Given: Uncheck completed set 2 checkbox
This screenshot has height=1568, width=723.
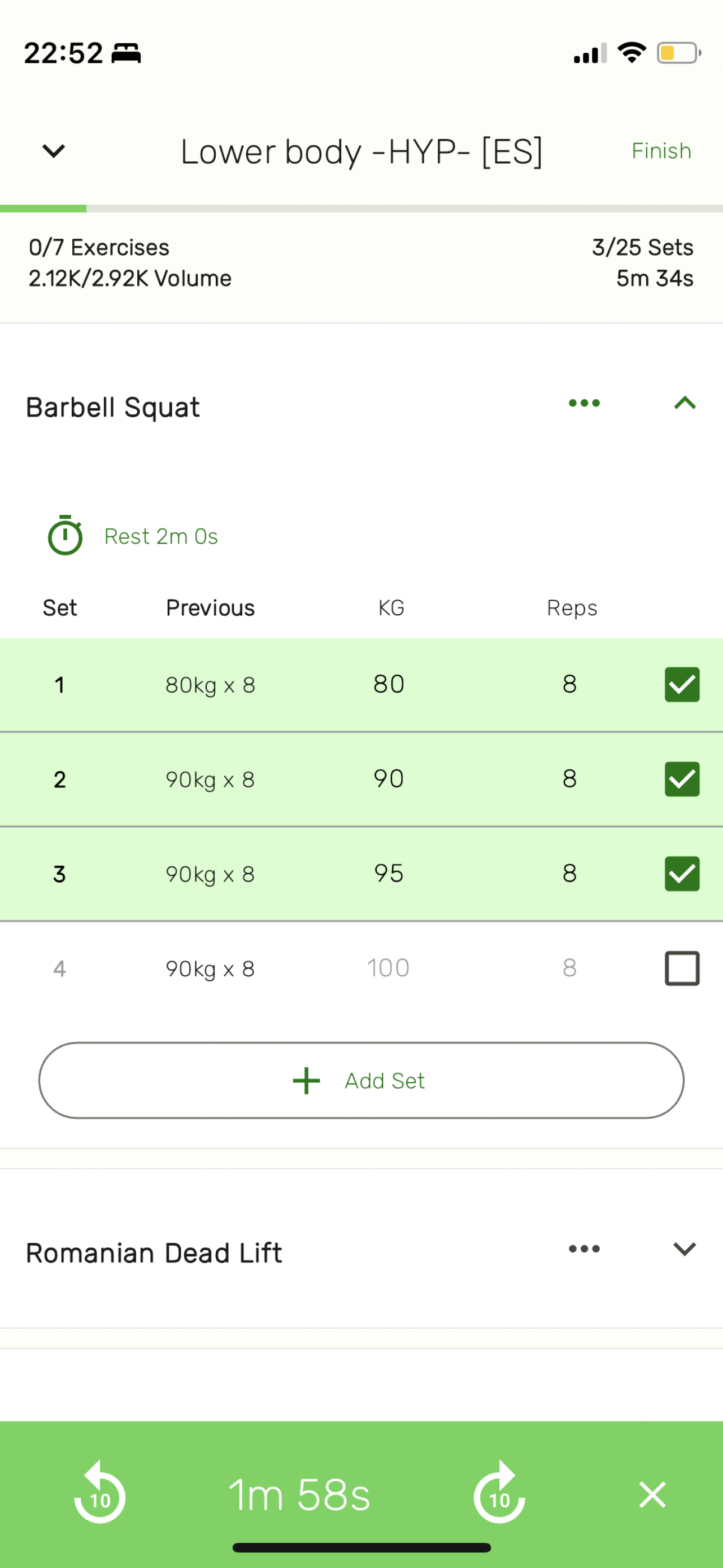Looking at the screenshot, I should tap(682, 779).
